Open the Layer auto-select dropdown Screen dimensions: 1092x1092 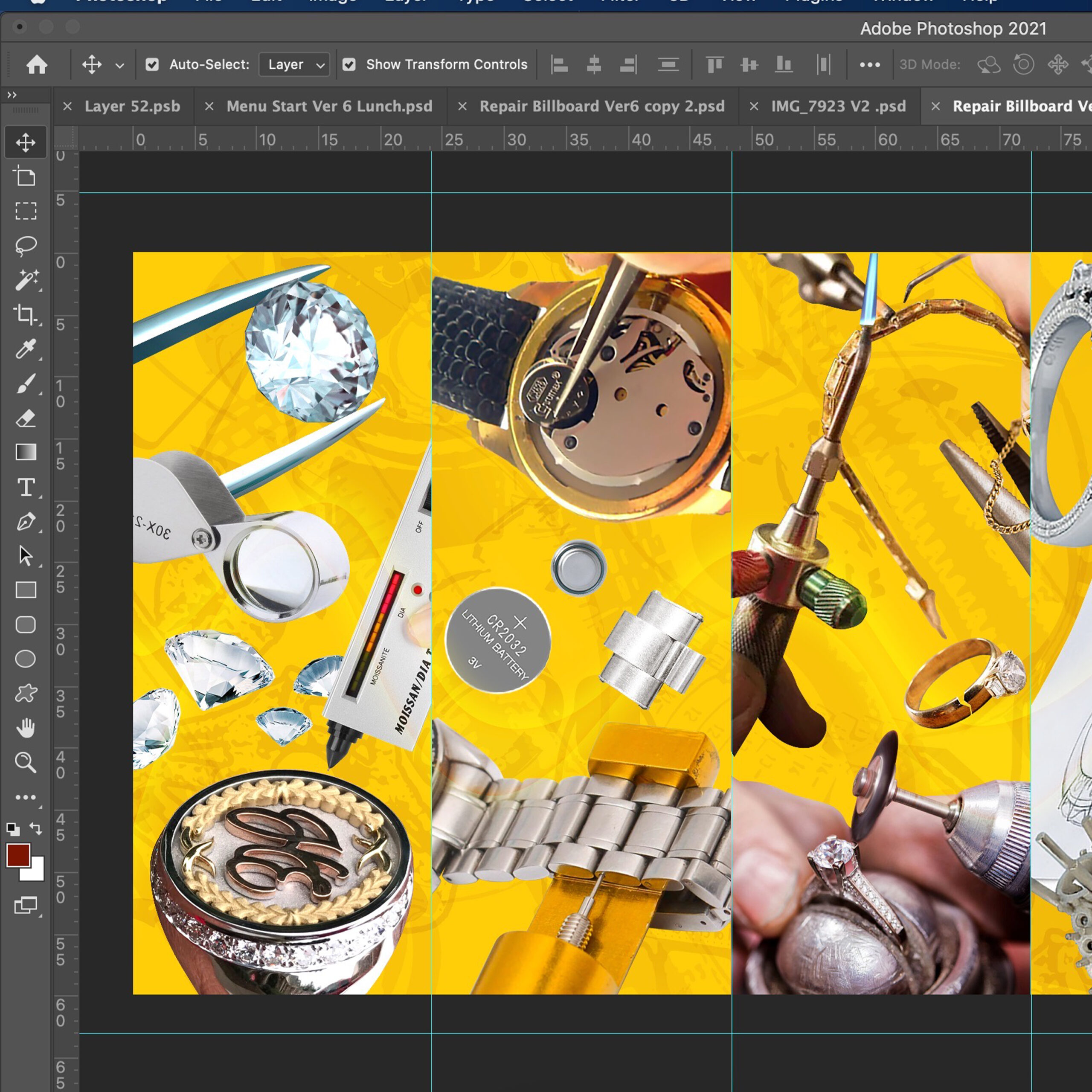pyautogui.click(x=294, y=64)
